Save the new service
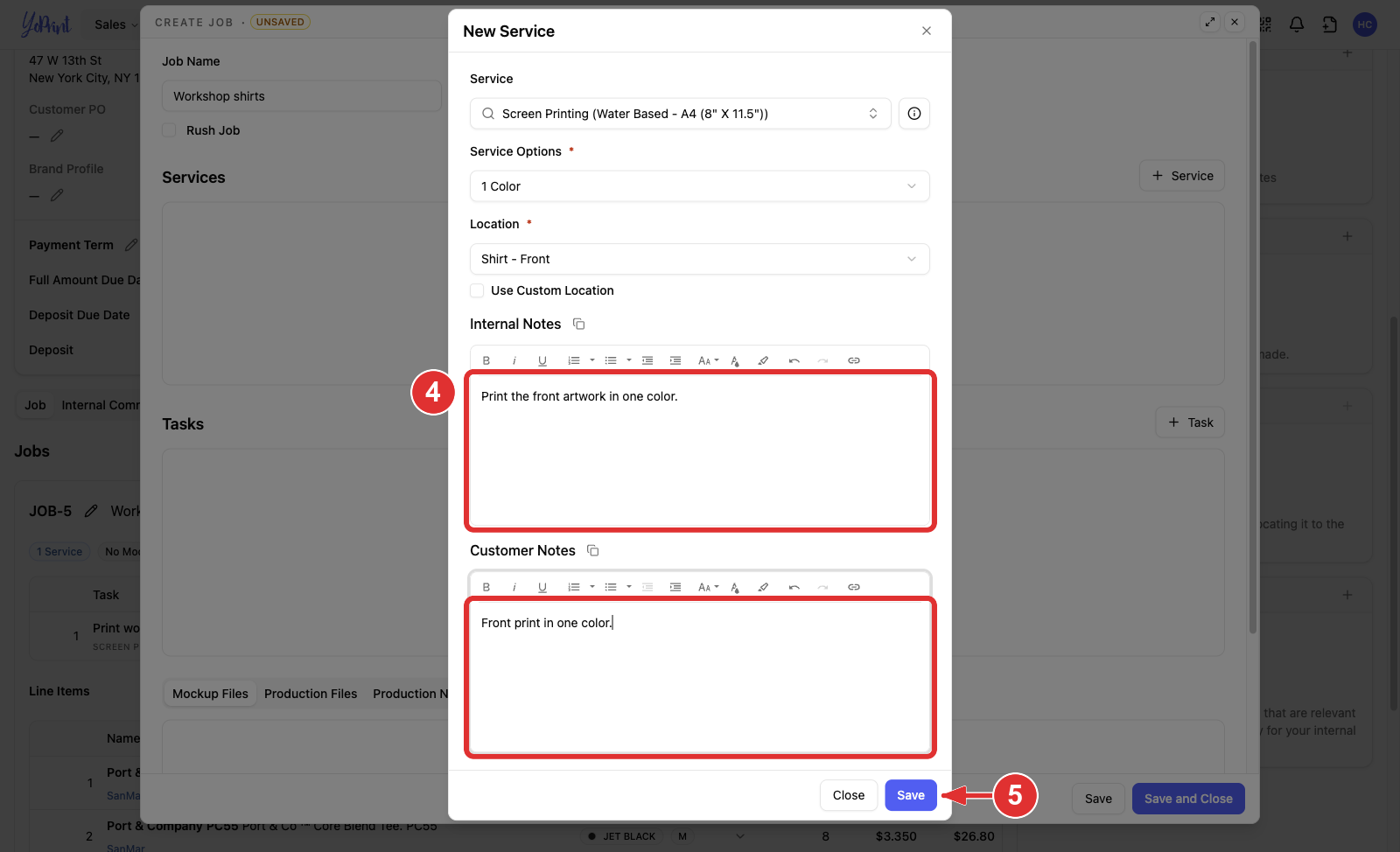The image size is (1400, 852). point(911,795)
